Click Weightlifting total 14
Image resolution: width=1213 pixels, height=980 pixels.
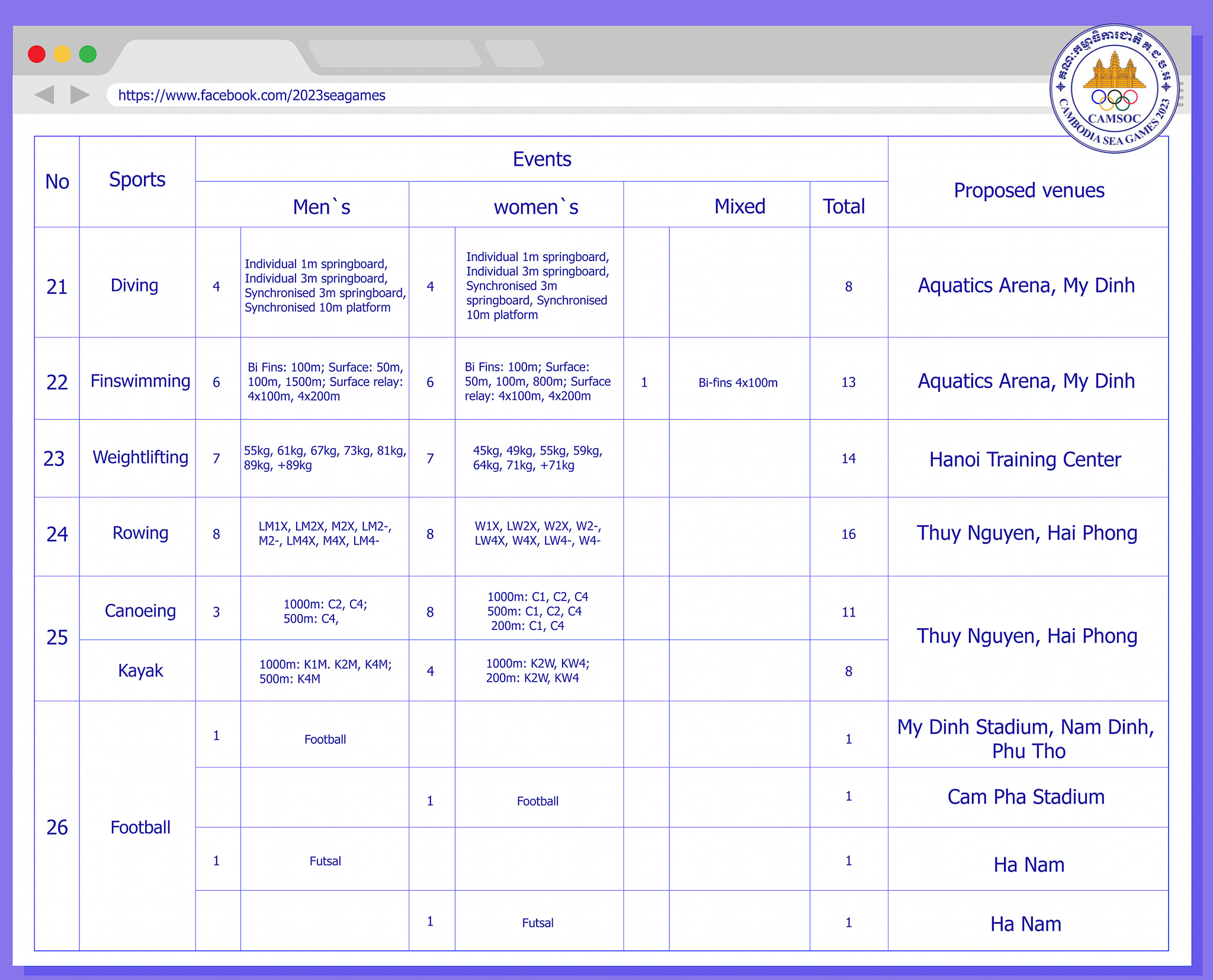849,458
